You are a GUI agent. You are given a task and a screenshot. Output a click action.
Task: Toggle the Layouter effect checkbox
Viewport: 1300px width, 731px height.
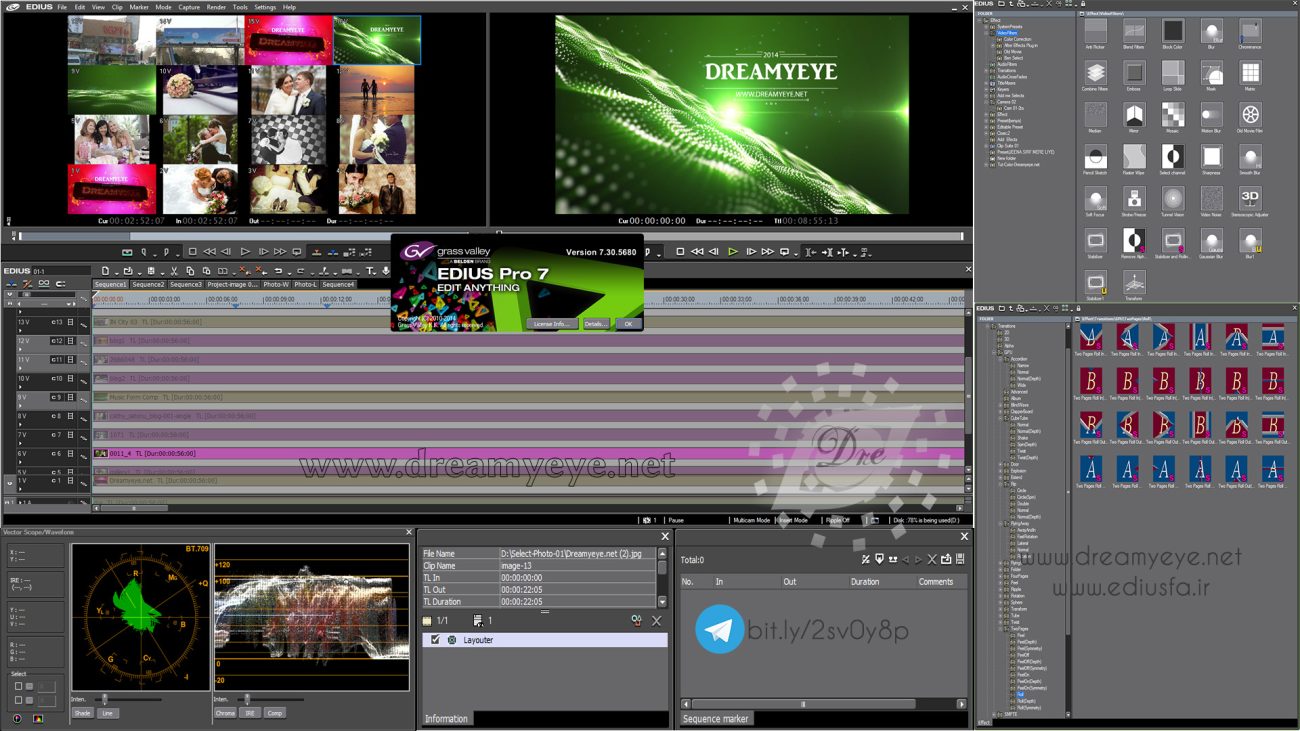click(435, 640)
